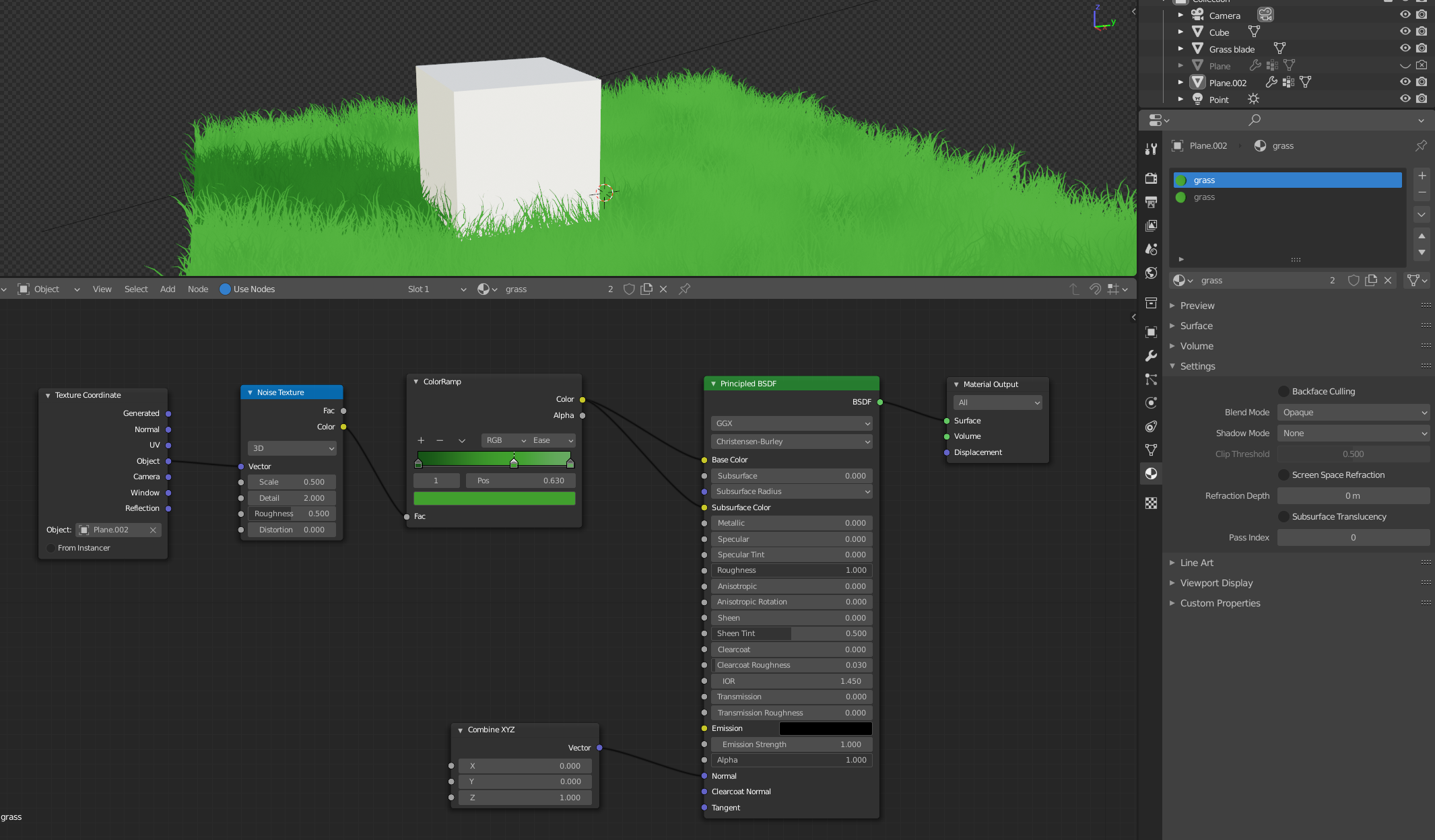Open the Add menu in node editor
This screenshot has width=1435, height=840.
[168, 289]
